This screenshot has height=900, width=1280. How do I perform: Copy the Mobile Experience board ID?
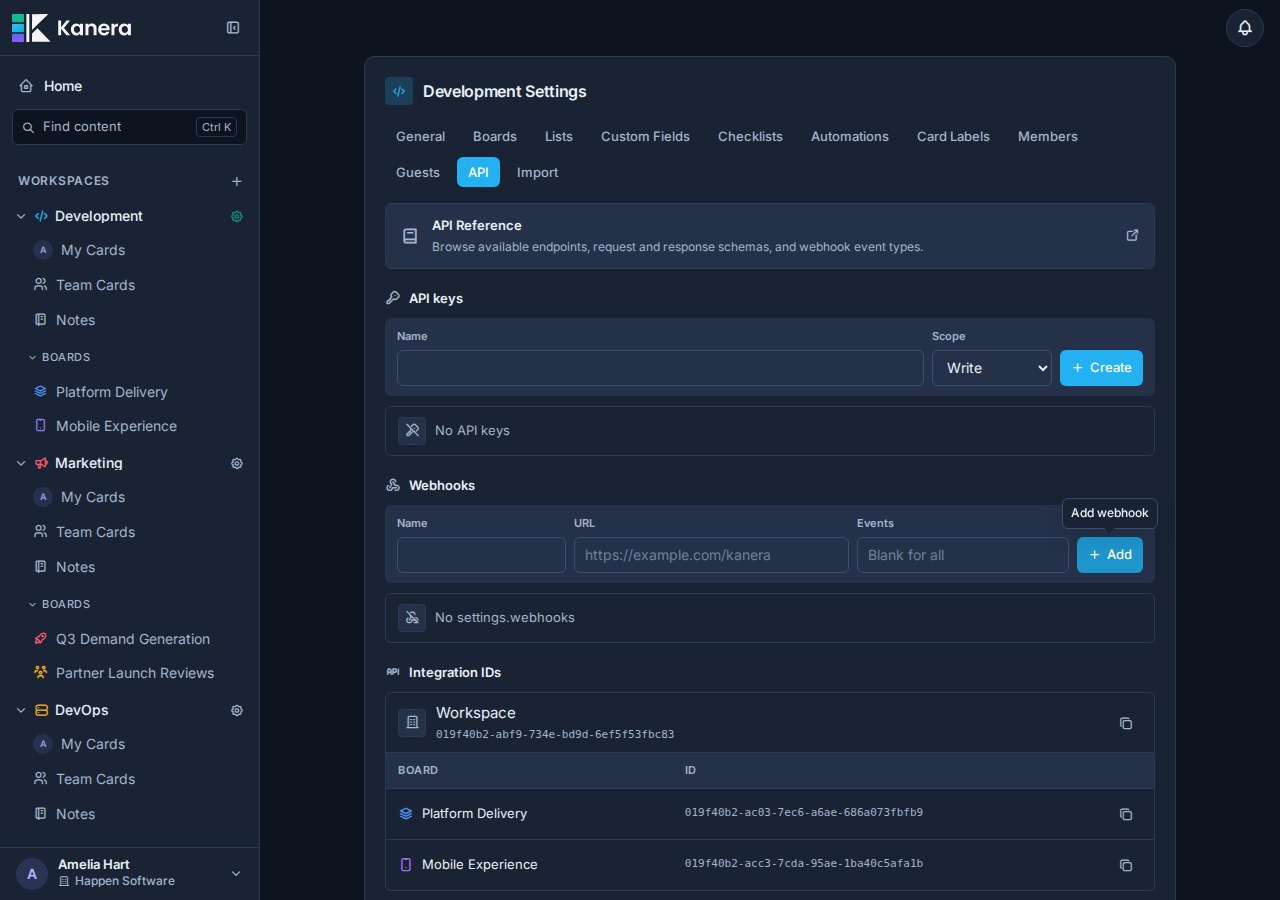[x=1126, y=865]
